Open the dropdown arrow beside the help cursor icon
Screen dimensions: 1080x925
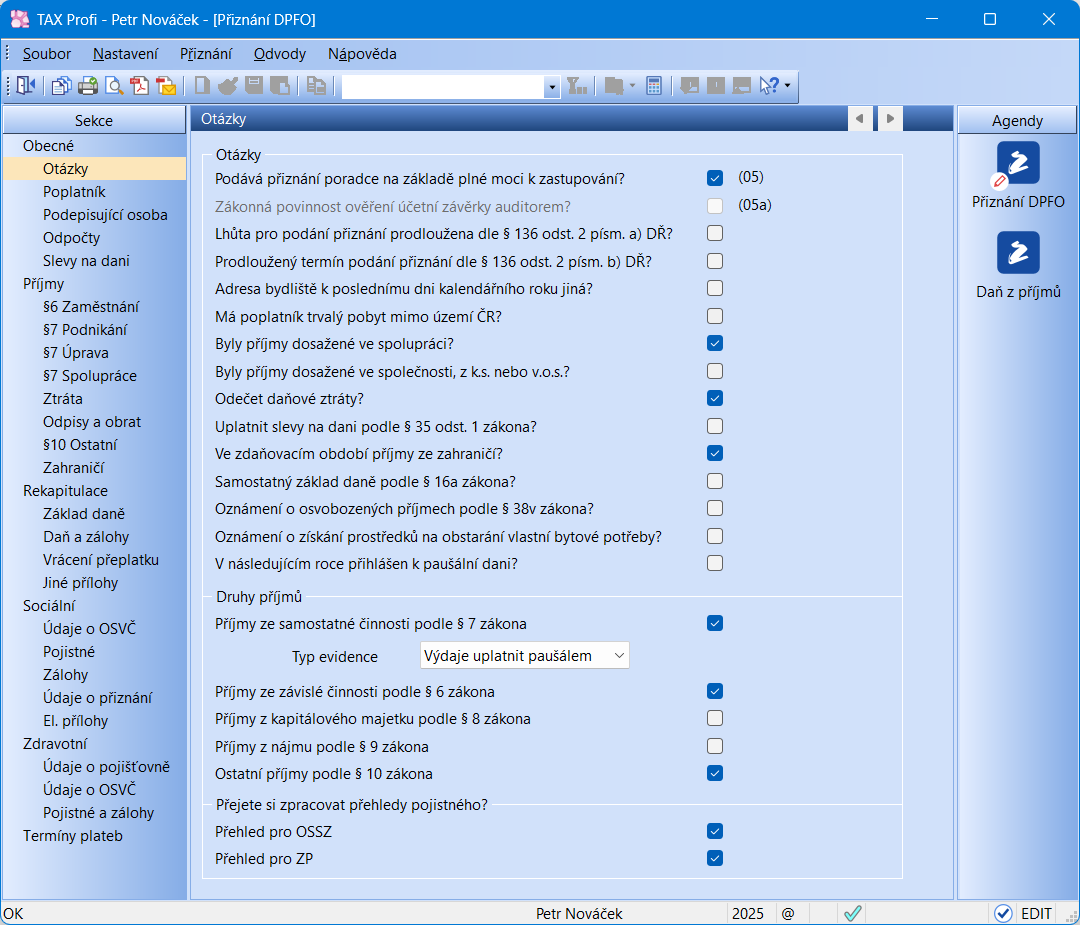[x=788, y=86]
